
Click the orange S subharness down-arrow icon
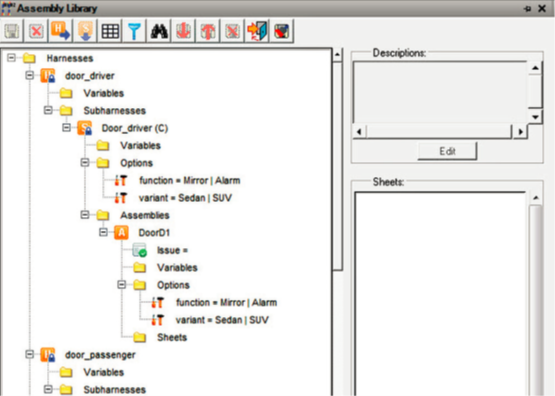(x=85, y=31)
